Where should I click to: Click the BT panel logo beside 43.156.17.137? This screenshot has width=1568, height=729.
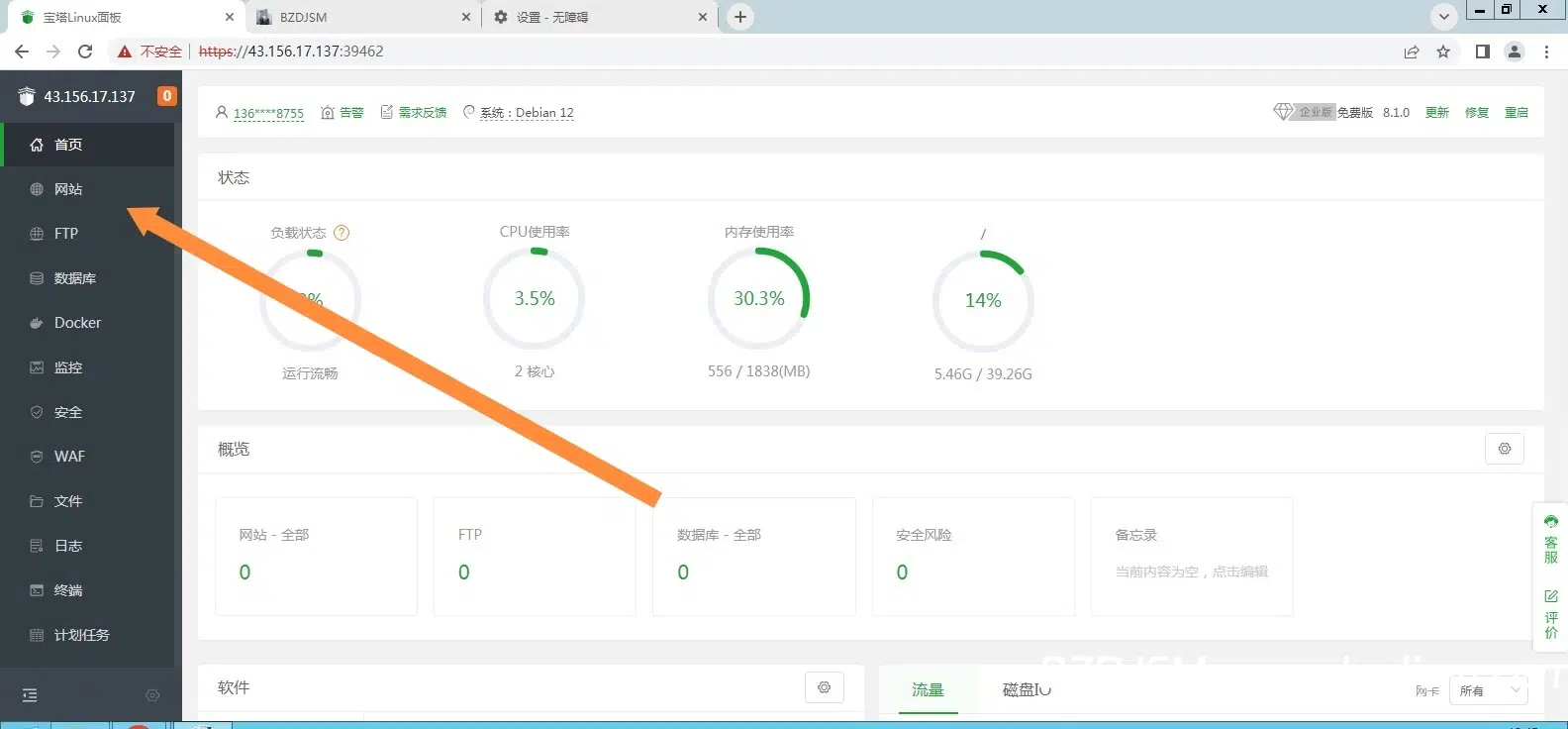(27, 96)
